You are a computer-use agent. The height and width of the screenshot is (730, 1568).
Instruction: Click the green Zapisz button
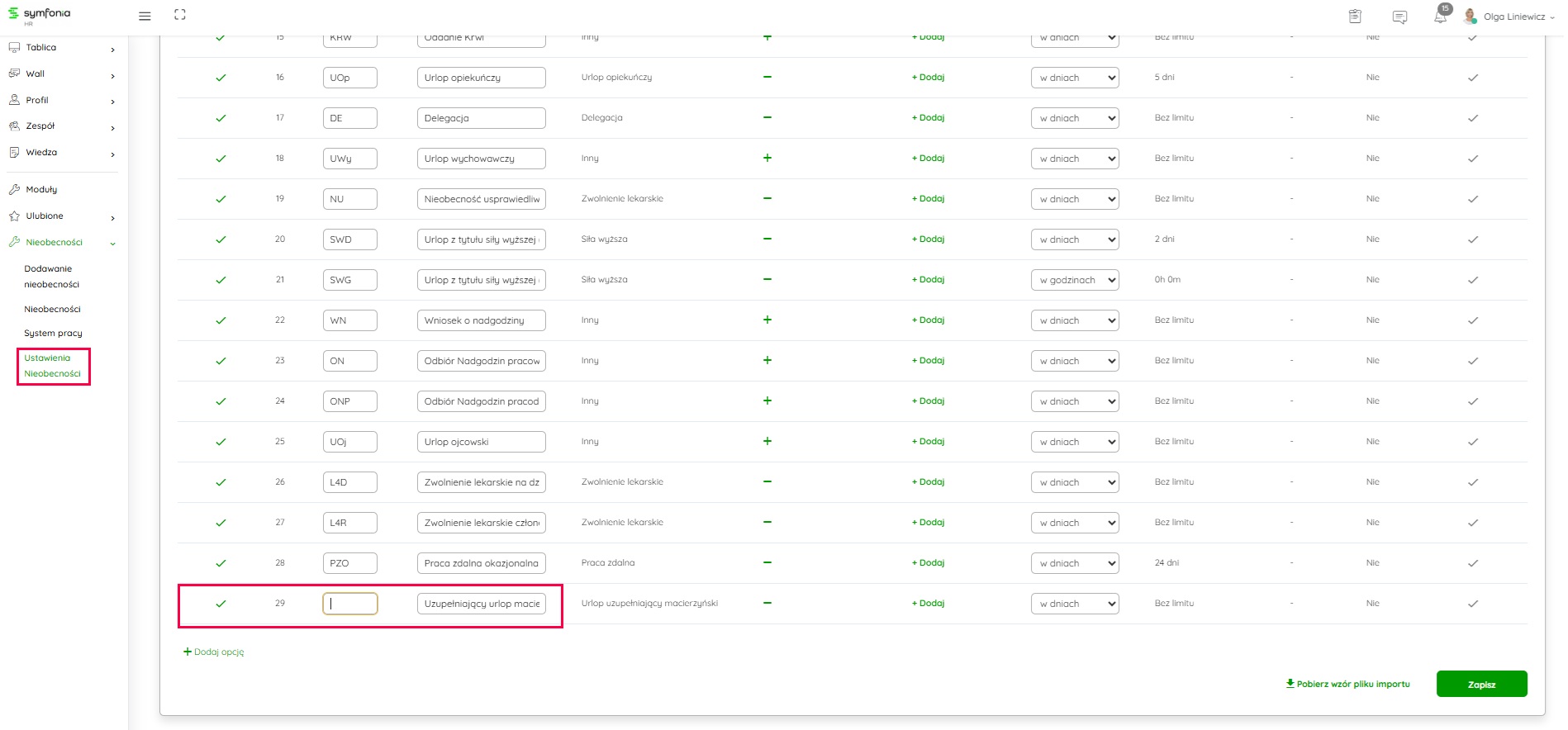click(x=1480, y=684)
